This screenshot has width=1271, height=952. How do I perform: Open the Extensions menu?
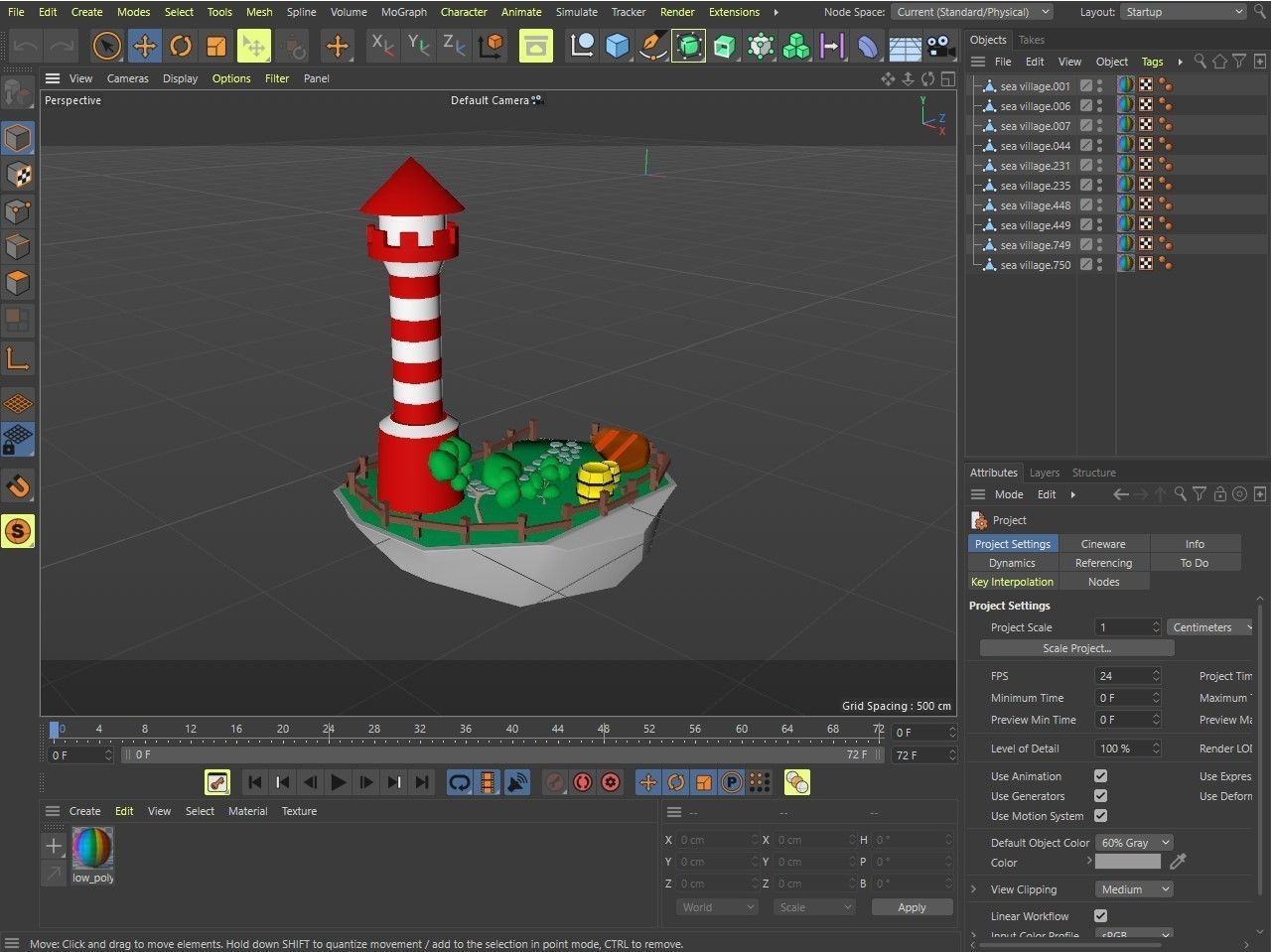pos(735,12)
